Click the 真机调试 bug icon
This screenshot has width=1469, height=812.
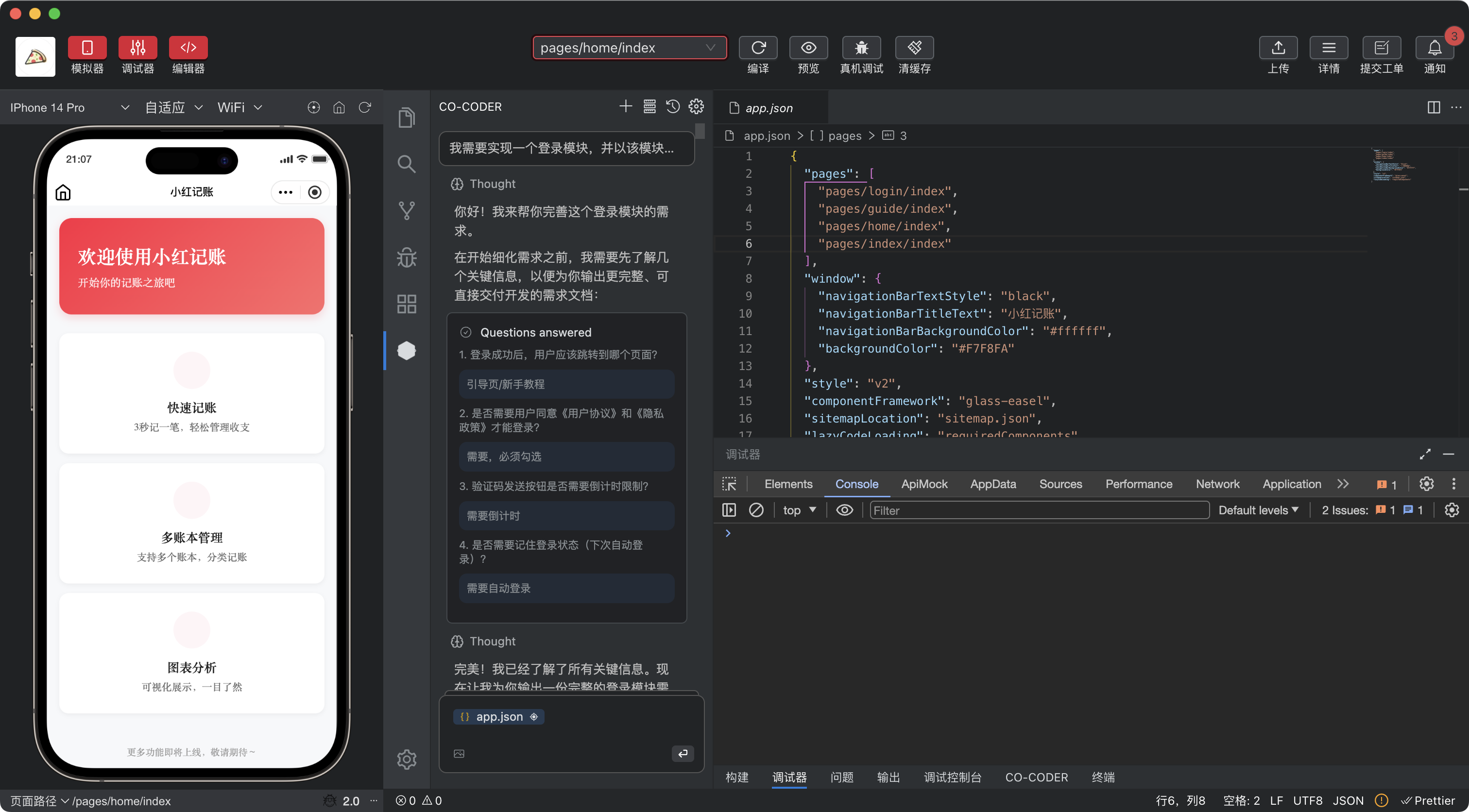pyautogui.click(x=861, y=48)
